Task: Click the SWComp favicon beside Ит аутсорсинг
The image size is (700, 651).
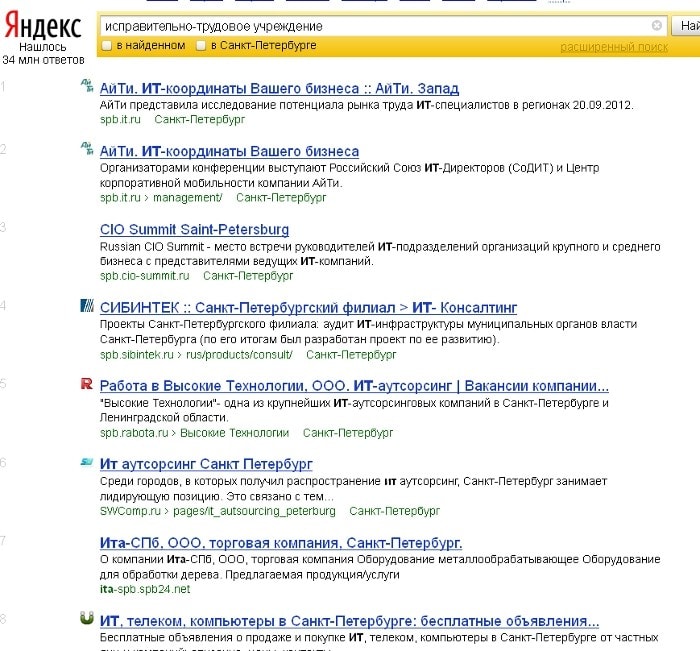Action: (87, 463)
